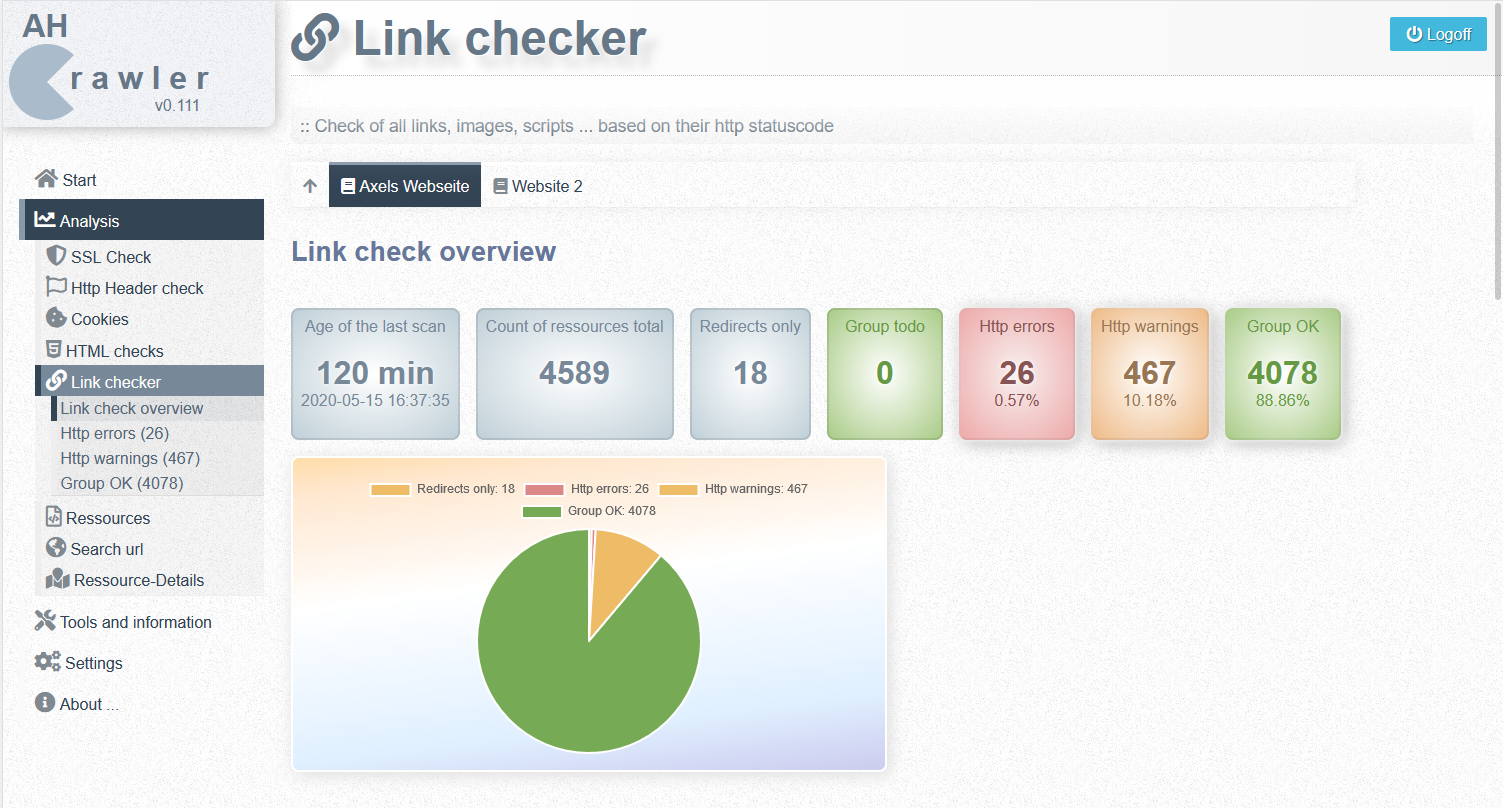Screen dimensions: 1503x808
Task: Open the About ... sidebar section
Action: (77, 704)
